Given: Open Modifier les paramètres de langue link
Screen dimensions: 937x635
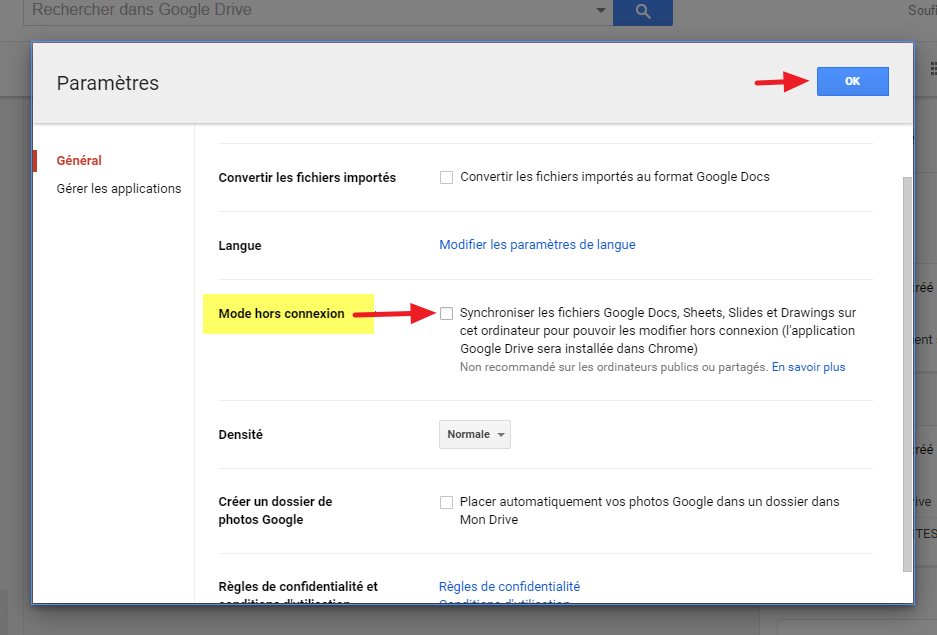Looking at the screenshot, I should tap(537, 245).
